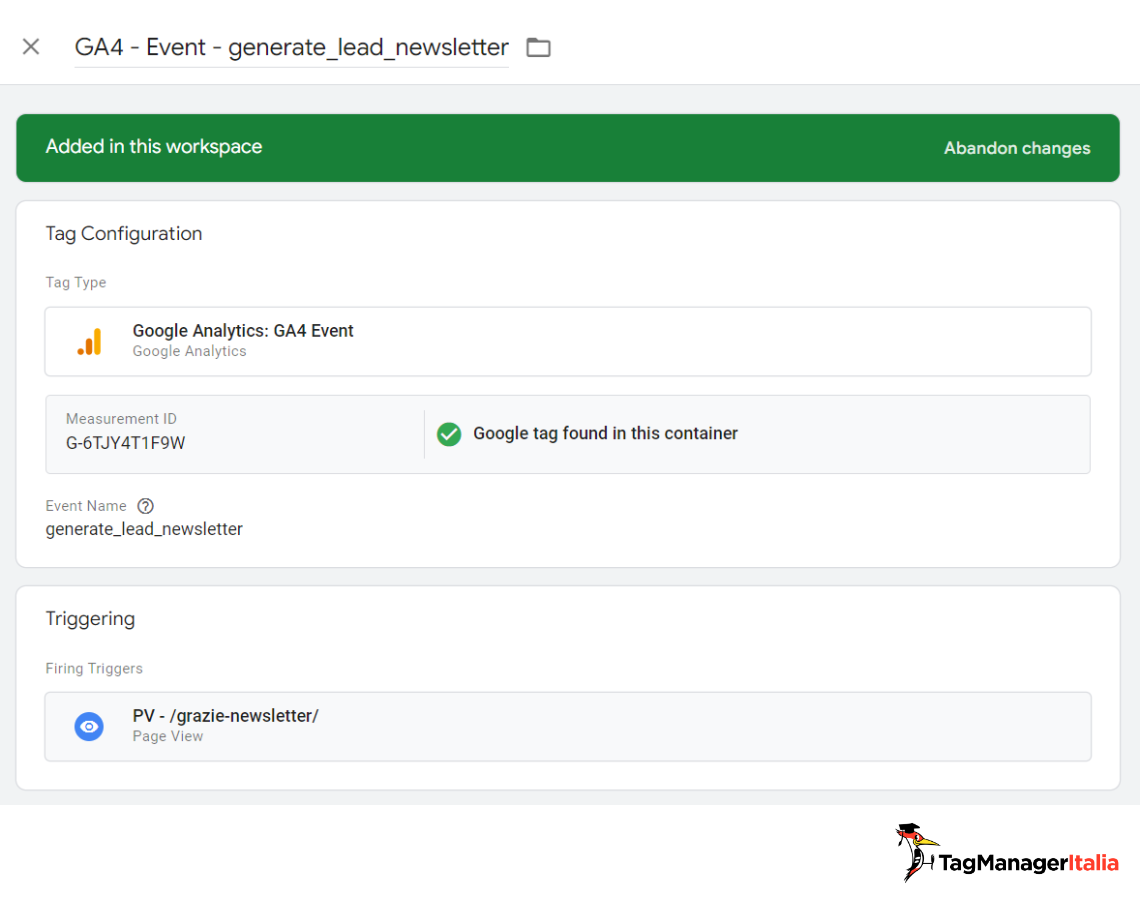Edit the tag name GA4 - Event - generate_lead_newsletter
Screen dimensions: 1140x900
(292, 47)
